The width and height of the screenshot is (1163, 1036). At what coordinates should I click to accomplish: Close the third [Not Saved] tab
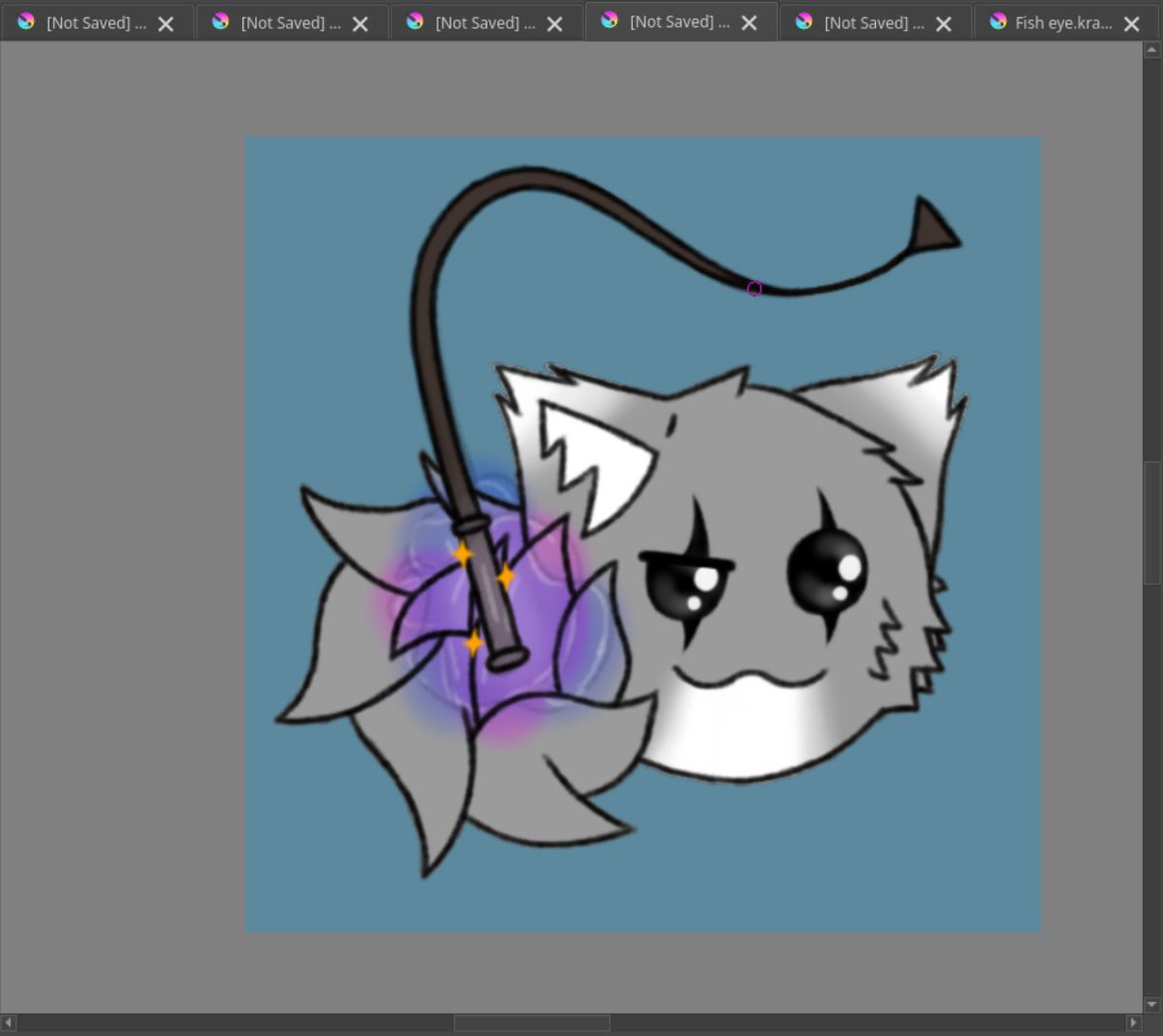click(x=554, y=23)
